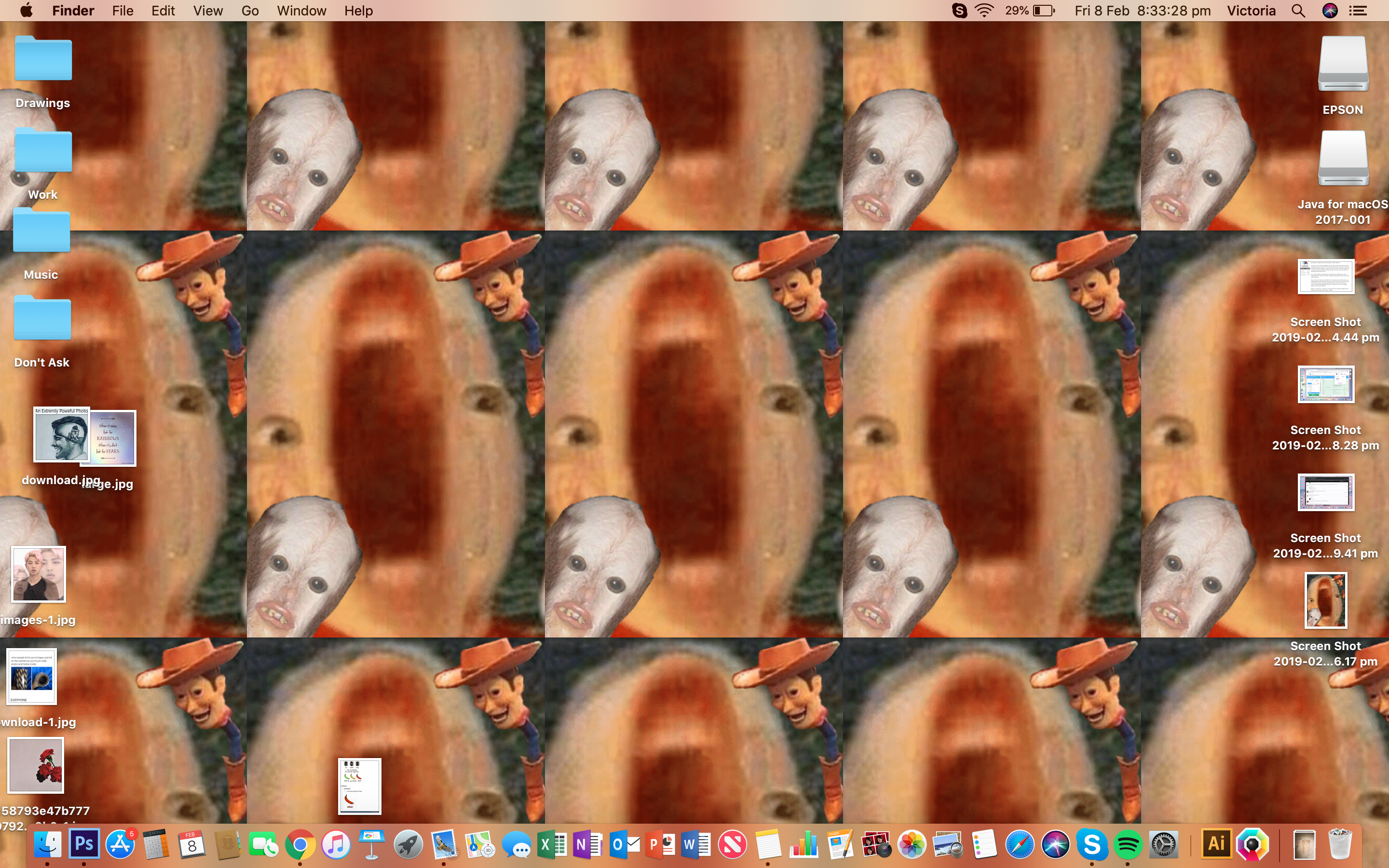Launch FaceTime from the Dock

coord(263,844)
